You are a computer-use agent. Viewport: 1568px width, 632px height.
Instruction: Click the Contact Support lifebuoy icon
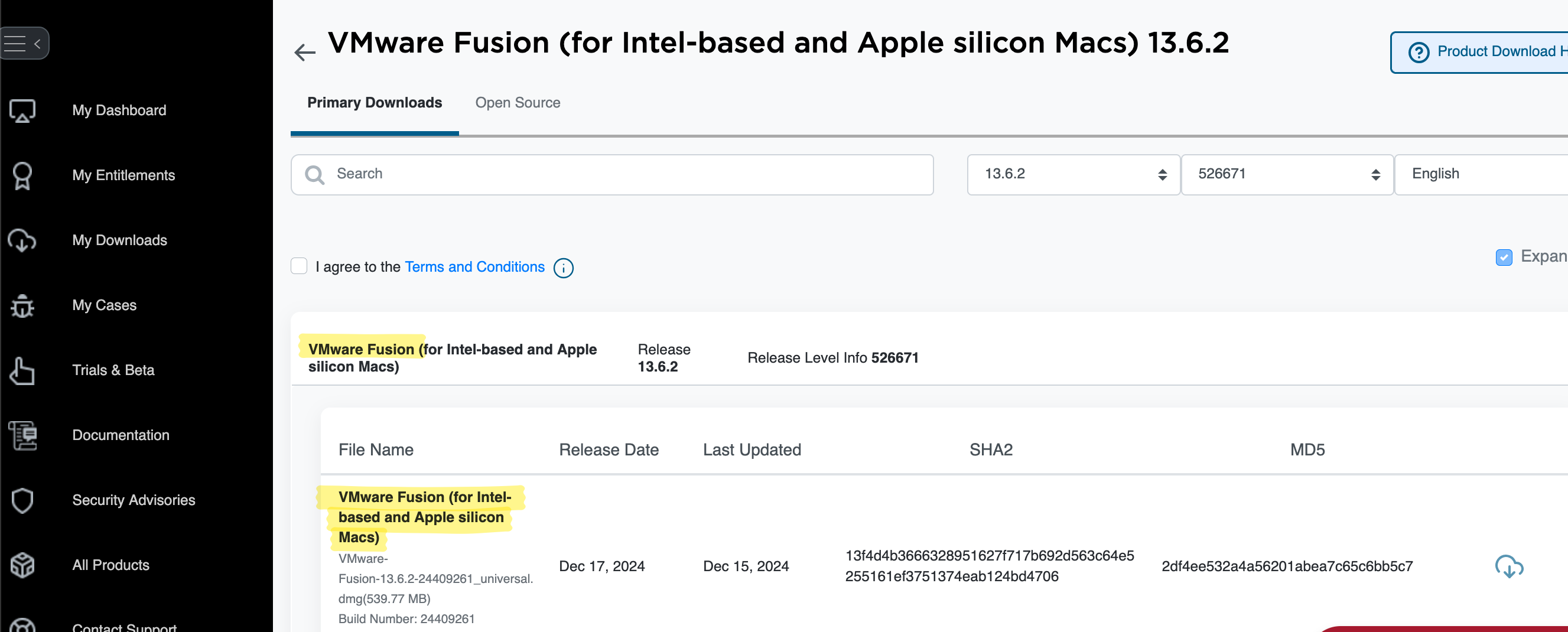22,626
